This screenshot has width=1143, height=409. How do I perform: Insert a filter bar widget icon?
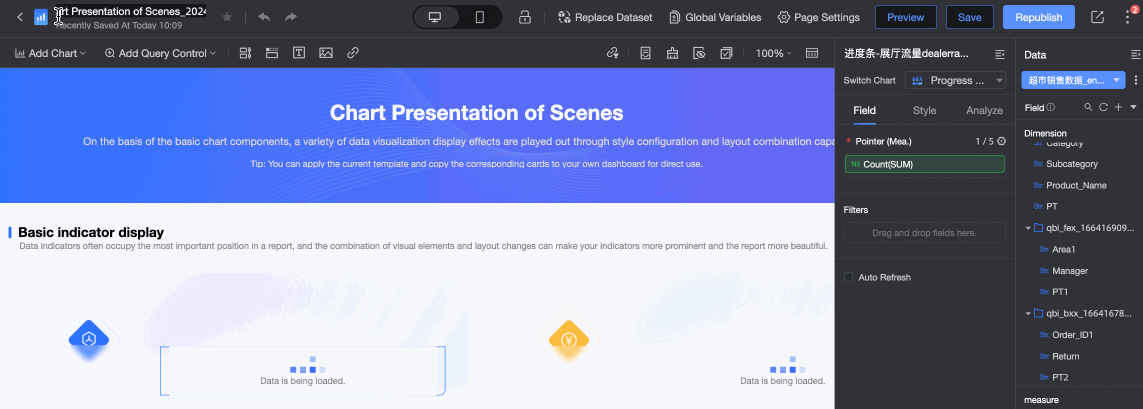[245, 53]
